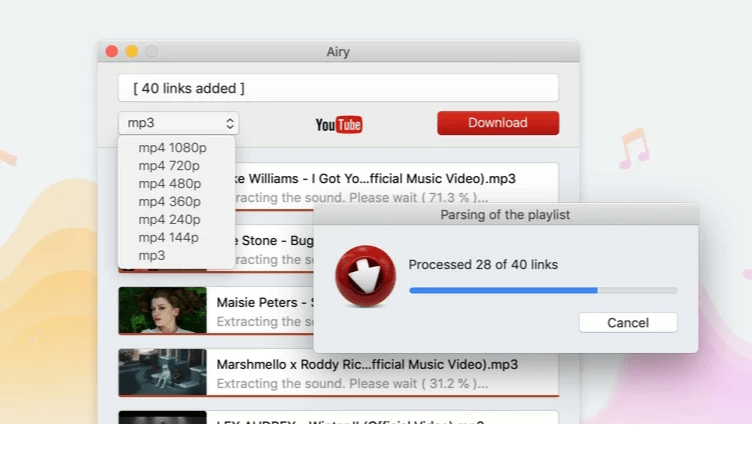Click the YouTube logo in Airy
This screenshot has height=458, width=752.
tap(339, 124)
